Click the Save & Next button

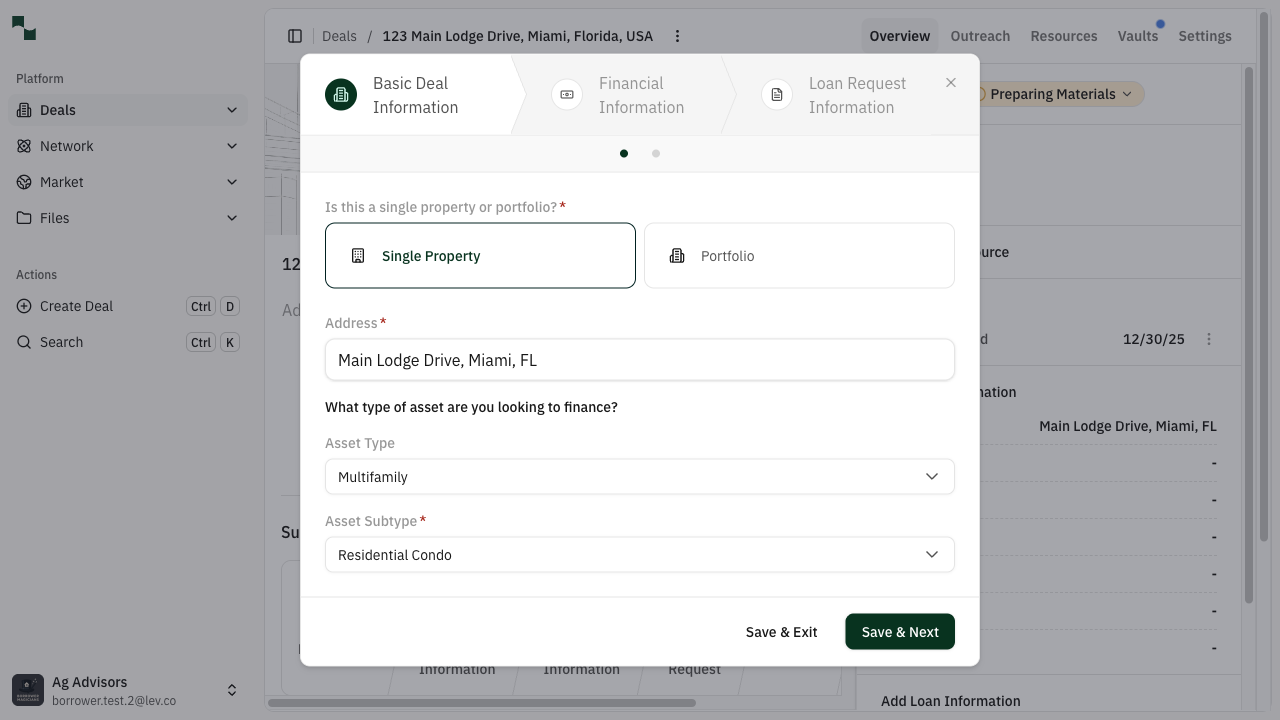(899, 631)
